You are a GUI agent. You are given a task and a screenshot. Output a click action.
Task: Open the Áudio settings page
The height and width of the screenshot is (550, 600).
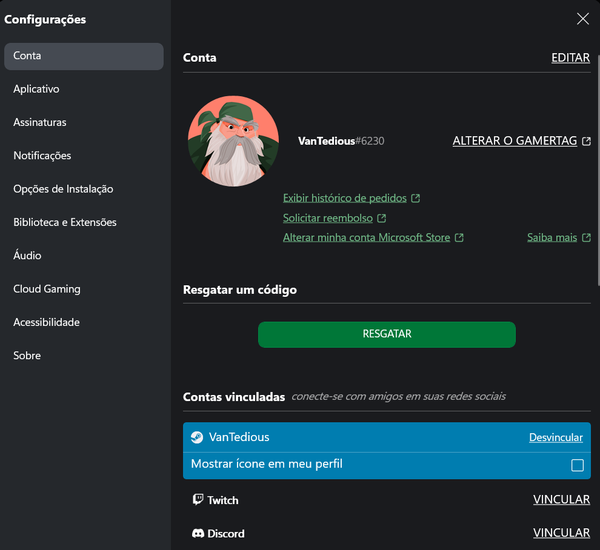27,256
